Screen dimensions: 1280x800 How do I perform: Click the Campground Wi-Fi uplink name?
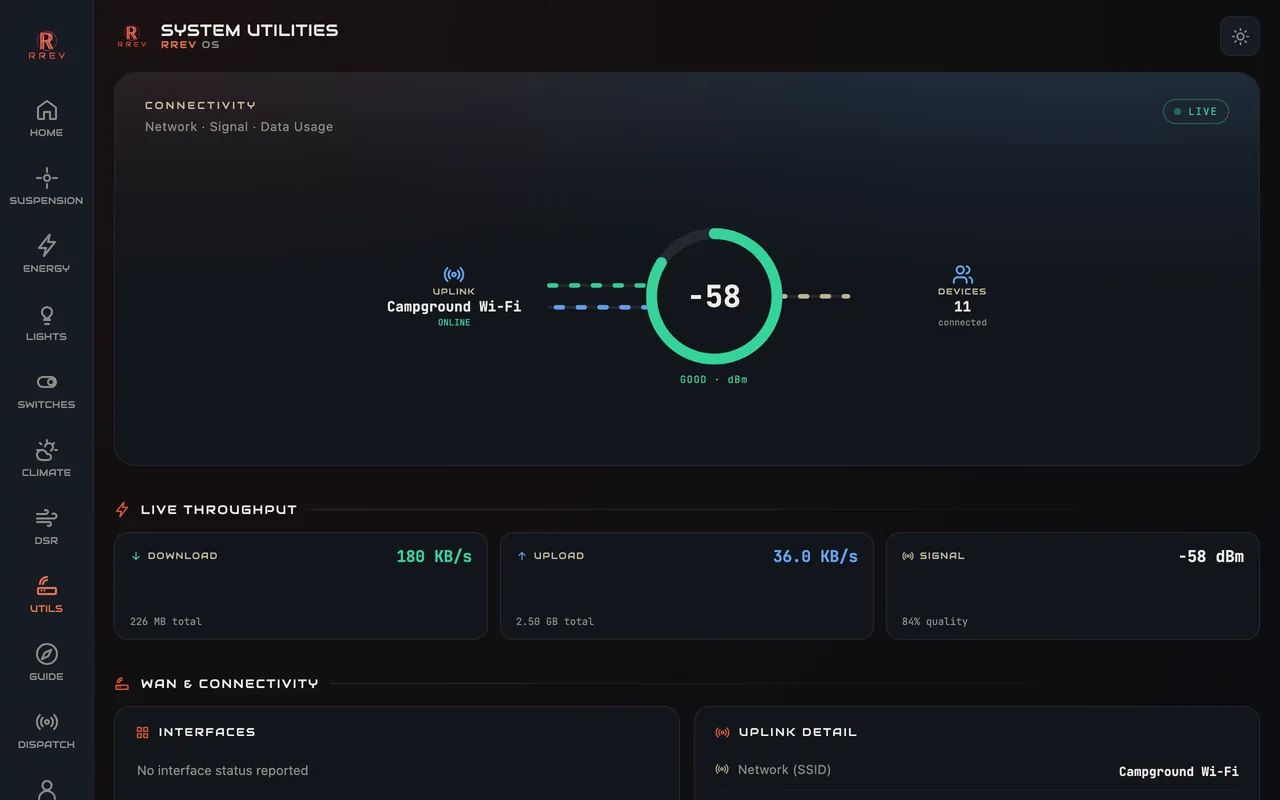[454, 307]
